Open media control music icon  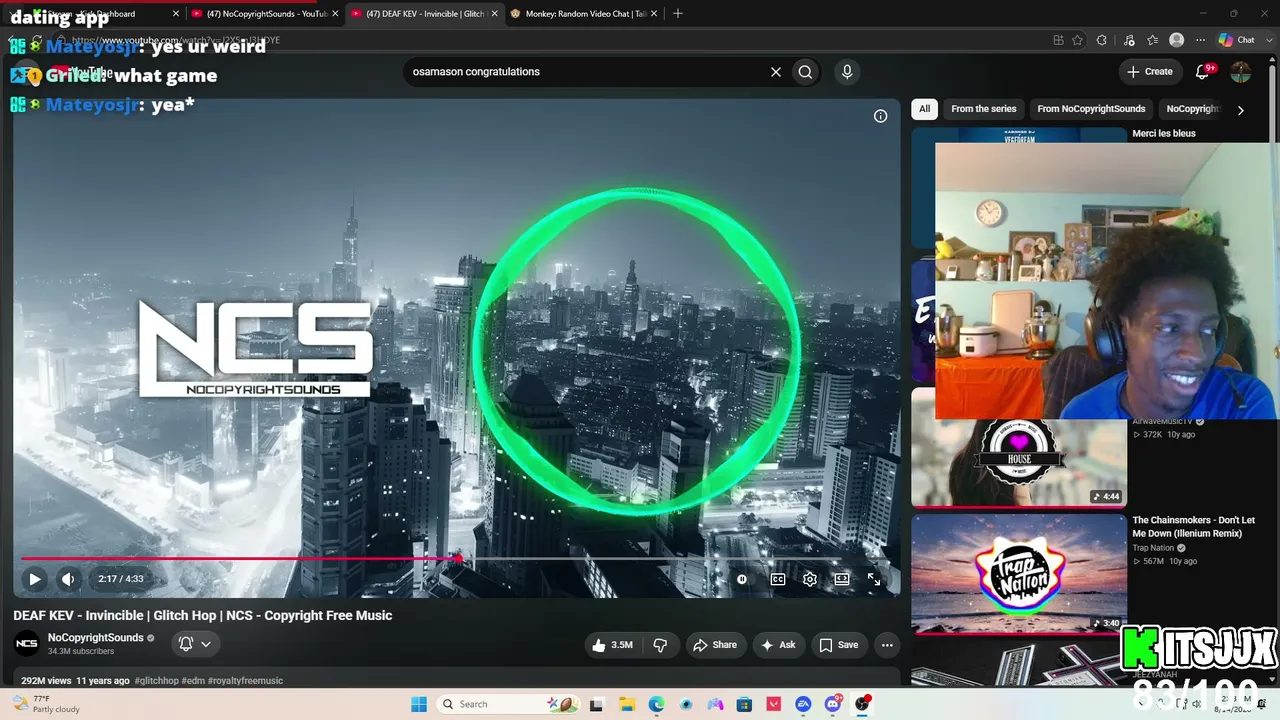pyautogui.click(x=1129, y=40)
